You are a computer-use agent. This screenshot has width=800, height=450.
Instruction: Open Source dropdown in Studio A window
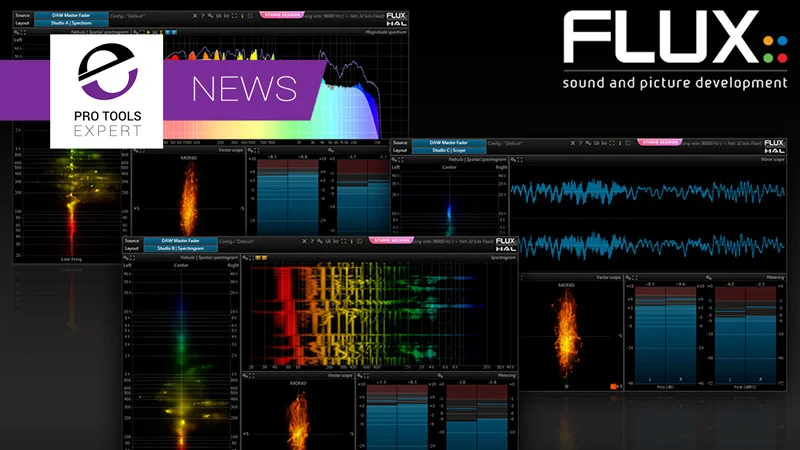[x=71, y=15]
